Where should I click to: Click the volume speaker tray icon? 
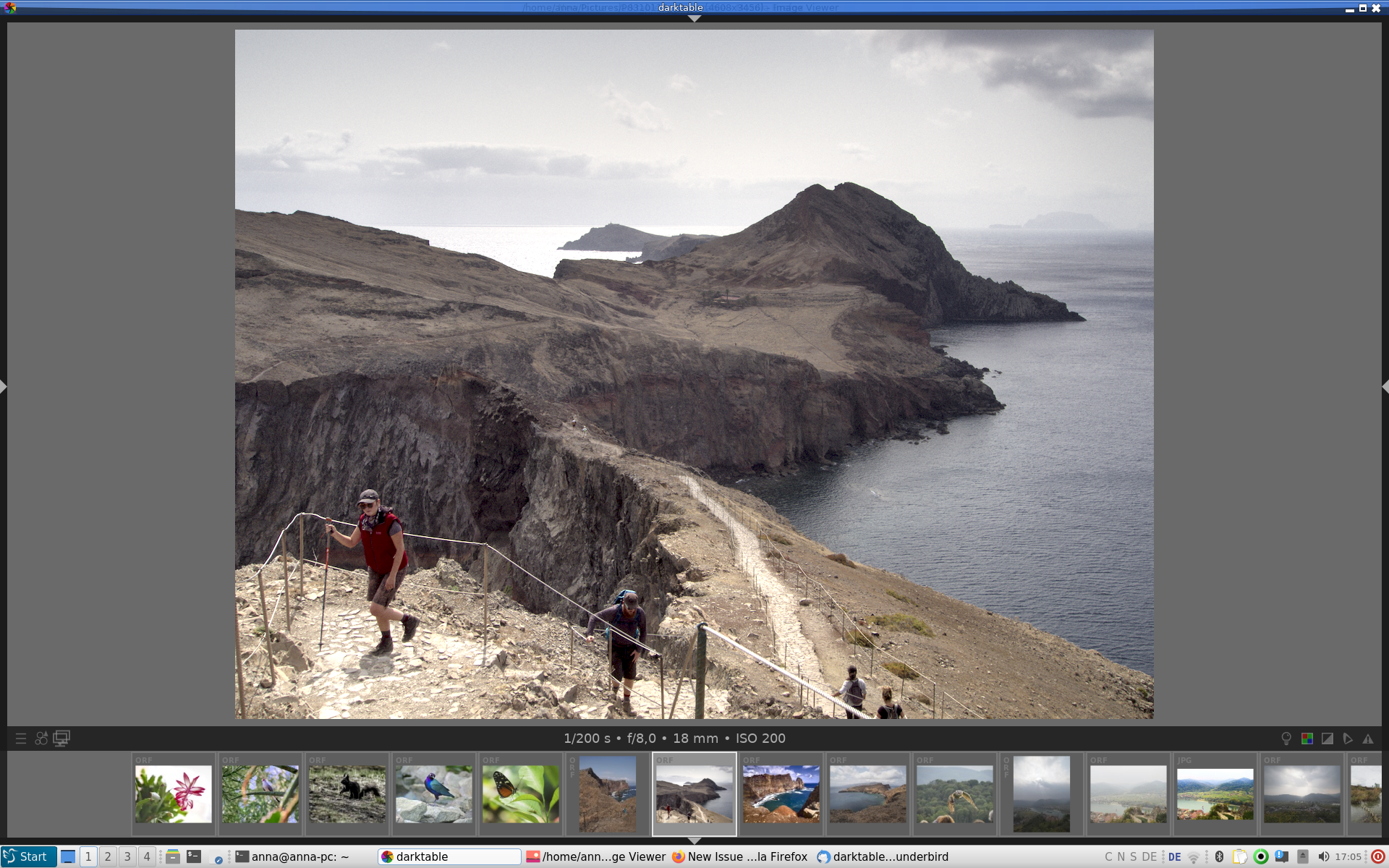pos(1323,856)
